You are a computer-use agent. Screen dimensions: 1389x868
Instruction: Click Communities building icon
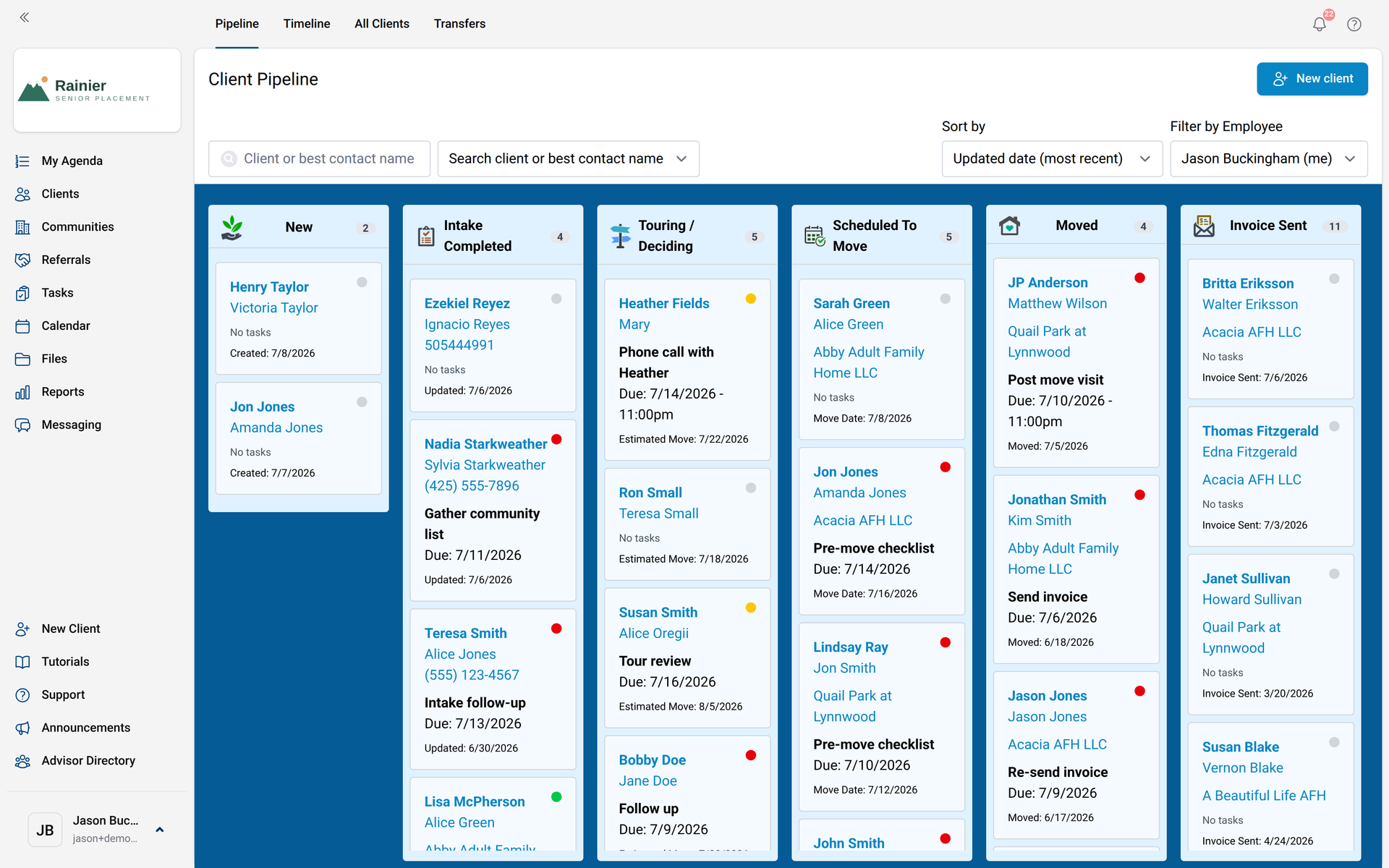22,227
